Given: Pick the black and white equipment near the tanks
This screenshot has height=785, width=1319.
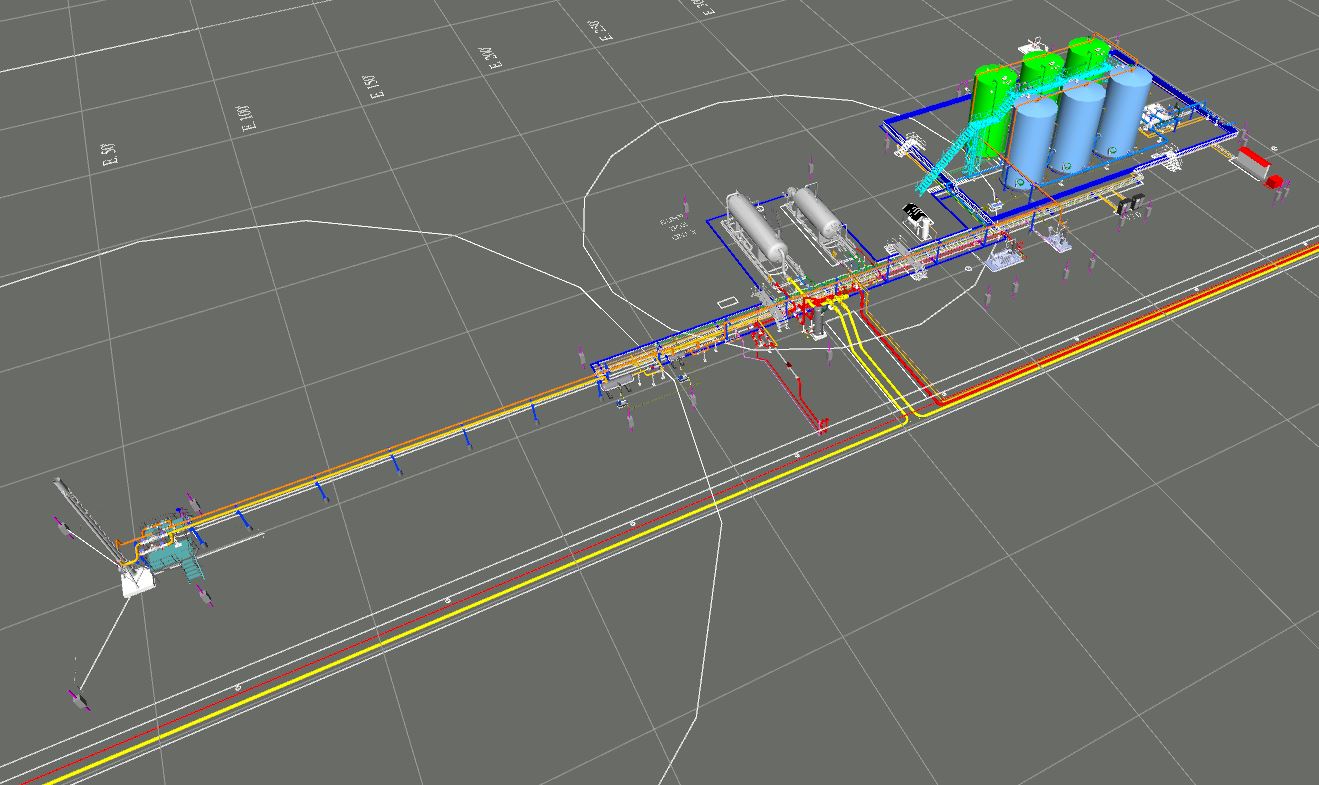Looking at the screenshot, I should click(x=915, y=213).
